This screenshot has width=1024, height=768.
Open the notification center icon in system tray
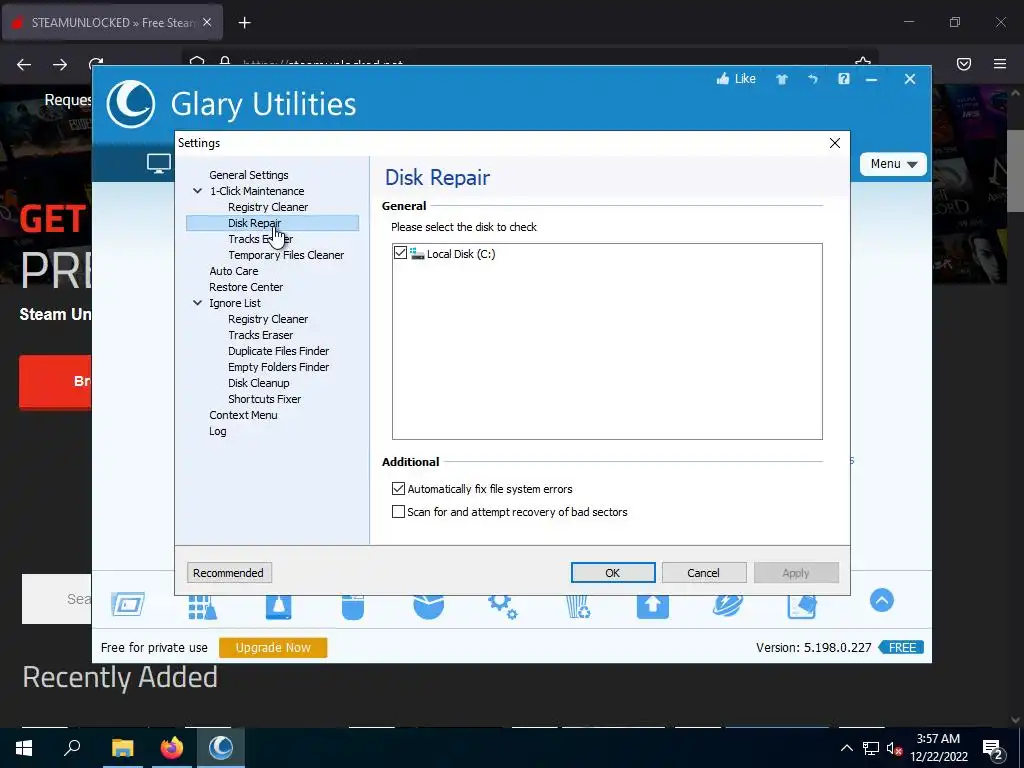tap(993, 749)
